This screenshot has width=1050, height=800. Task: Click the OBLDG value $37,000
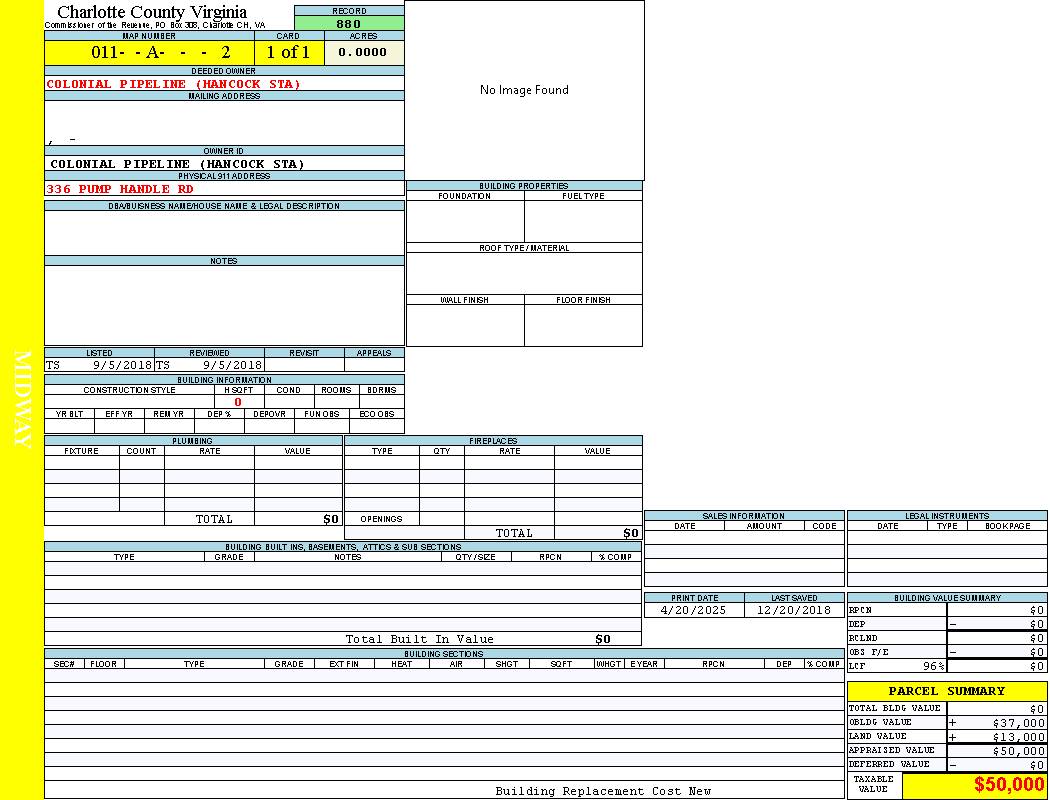(1018, 723)
